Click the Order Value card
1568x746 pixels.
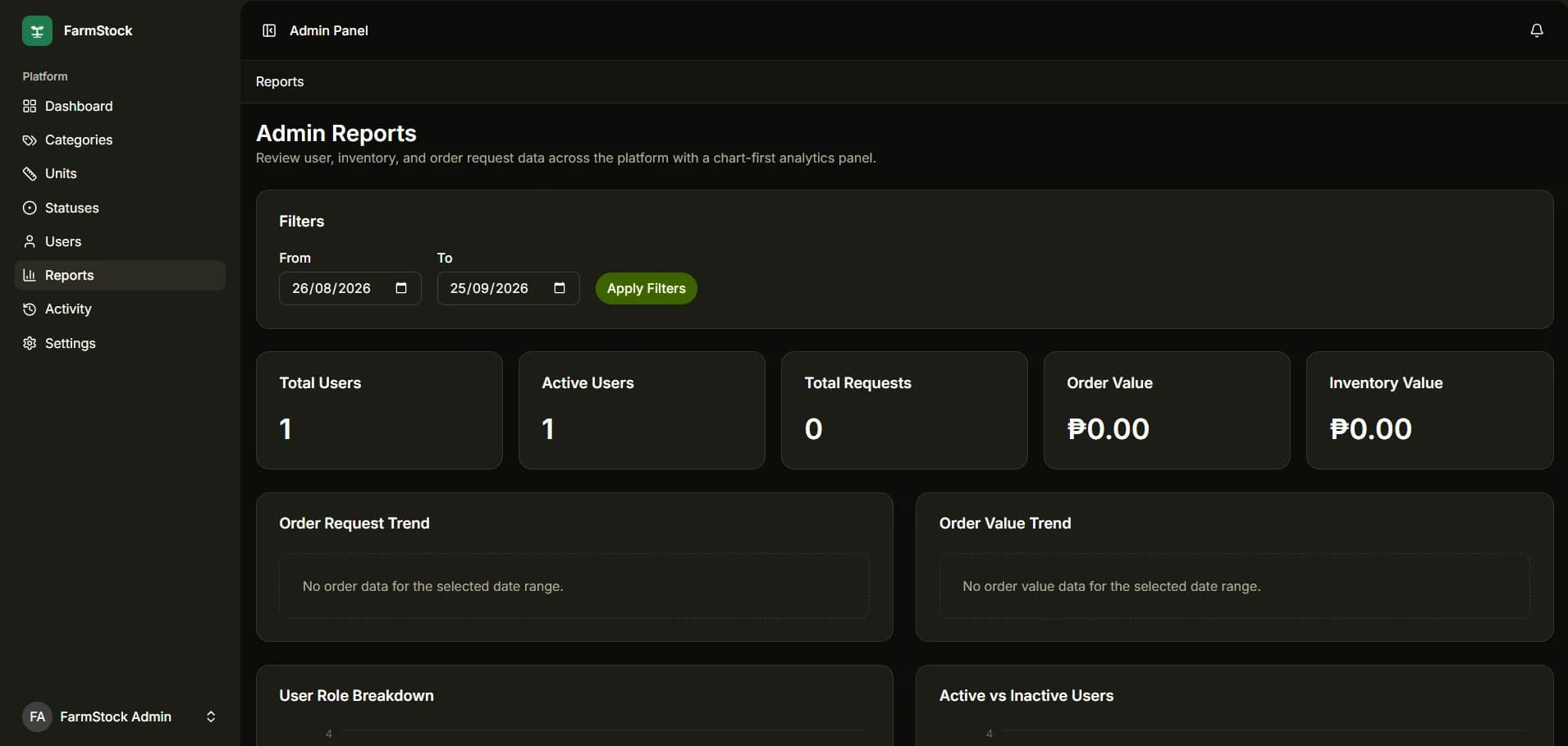(x=1167, y=410)
